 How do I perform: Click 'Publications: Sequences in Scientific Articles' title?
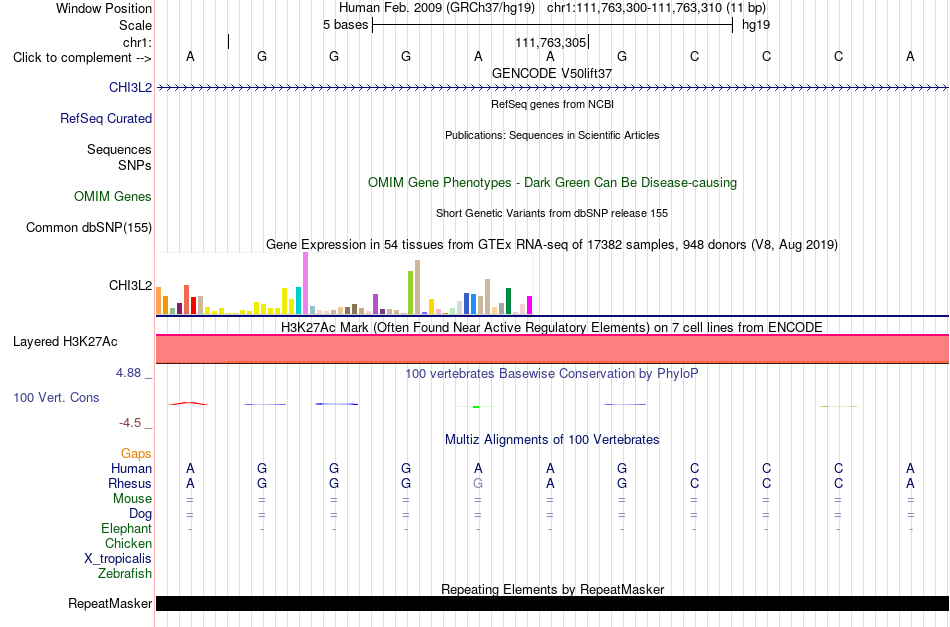point(552,135)
